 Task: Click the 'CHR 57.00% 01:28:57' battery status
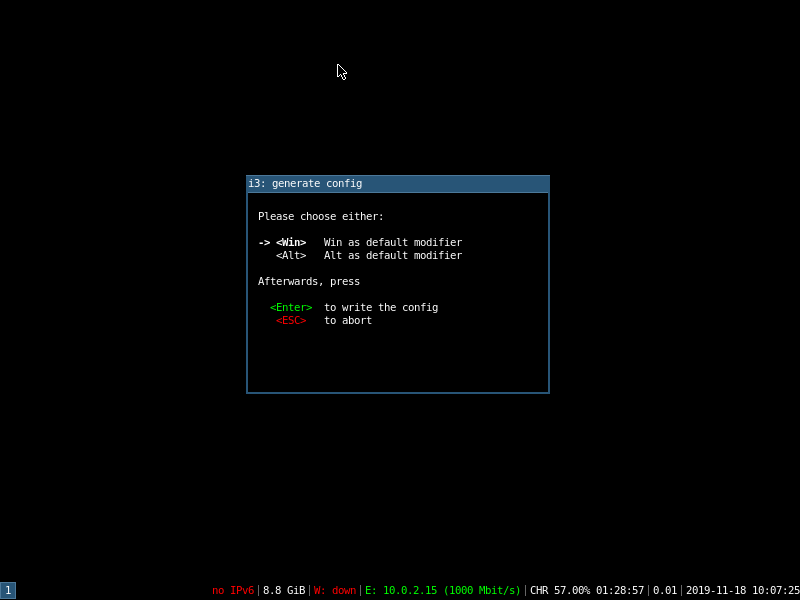pos(587,590)
